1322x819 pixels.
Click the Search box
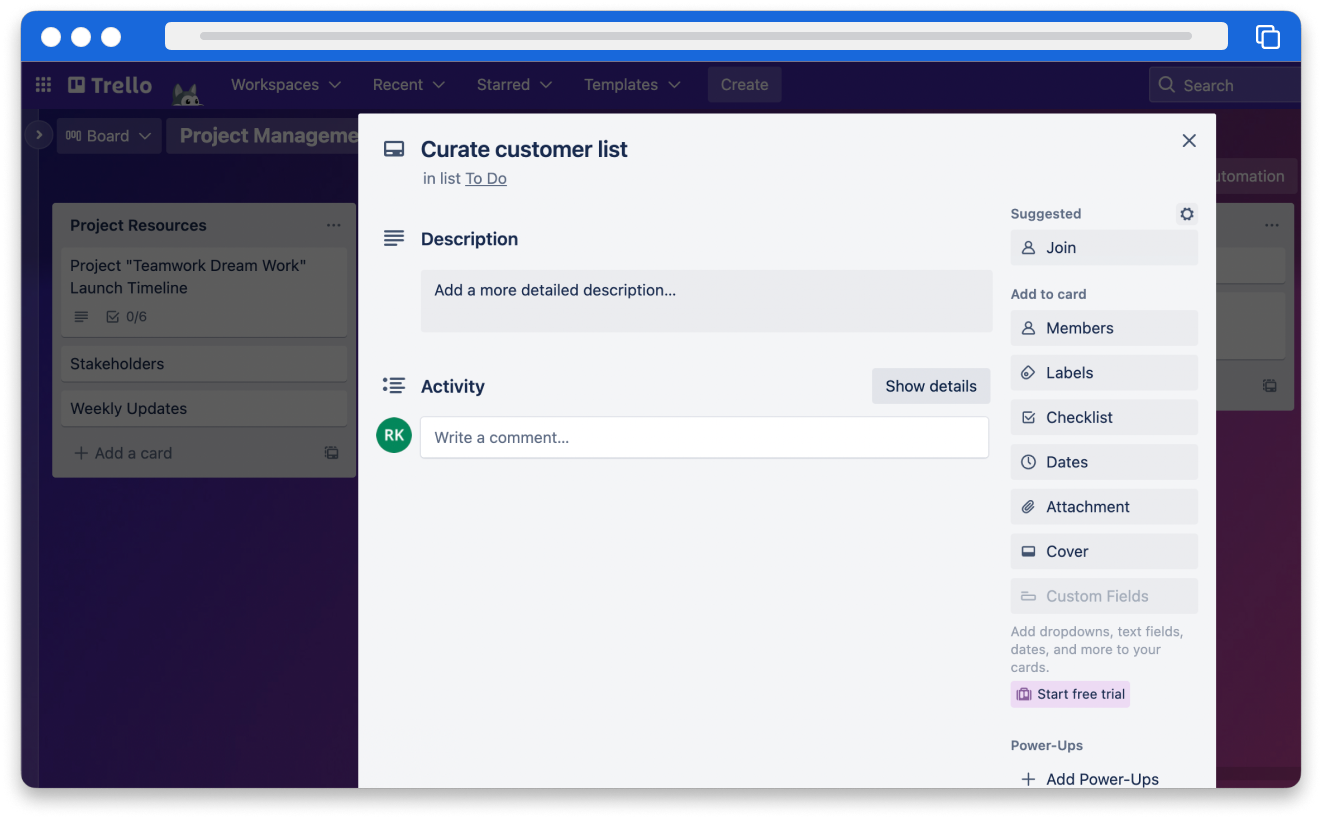tap(1225, 85)
